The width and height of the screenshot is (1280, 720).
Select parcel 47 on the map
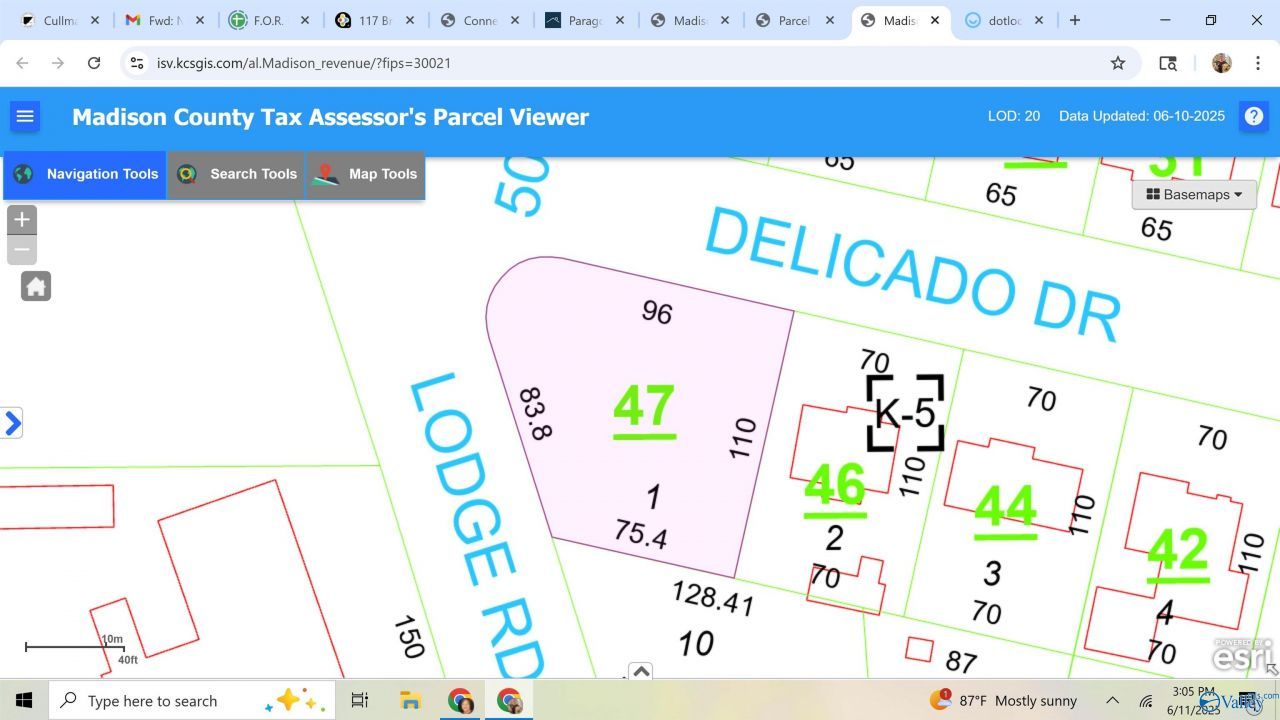(x=644, y=407)
